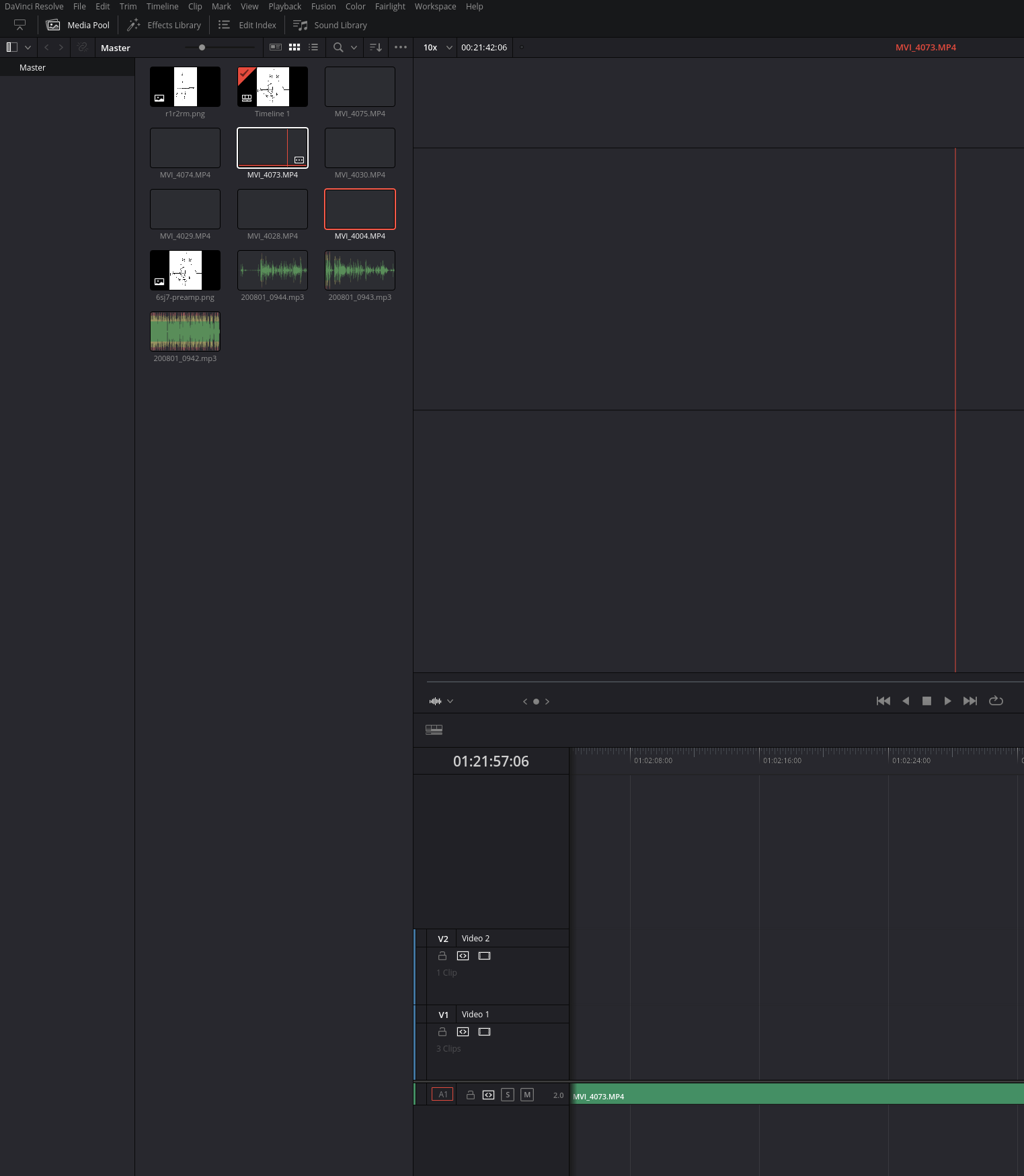Open the media pool sort menu
Screen dimensions: 1024x1176
coord(376,47)
